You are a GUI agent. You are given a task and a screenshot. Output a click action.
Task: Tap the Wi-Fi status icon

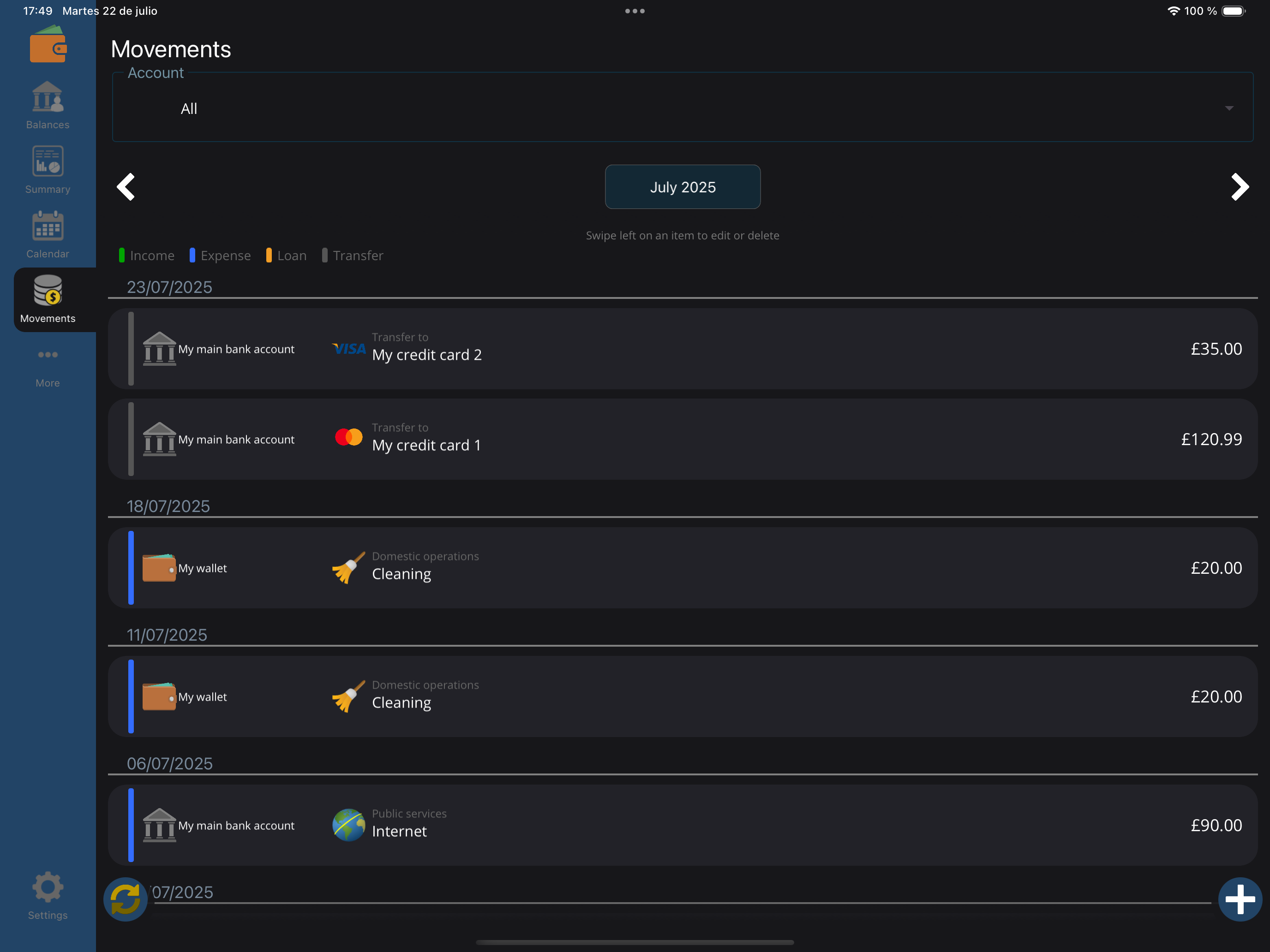(1173, 11)
